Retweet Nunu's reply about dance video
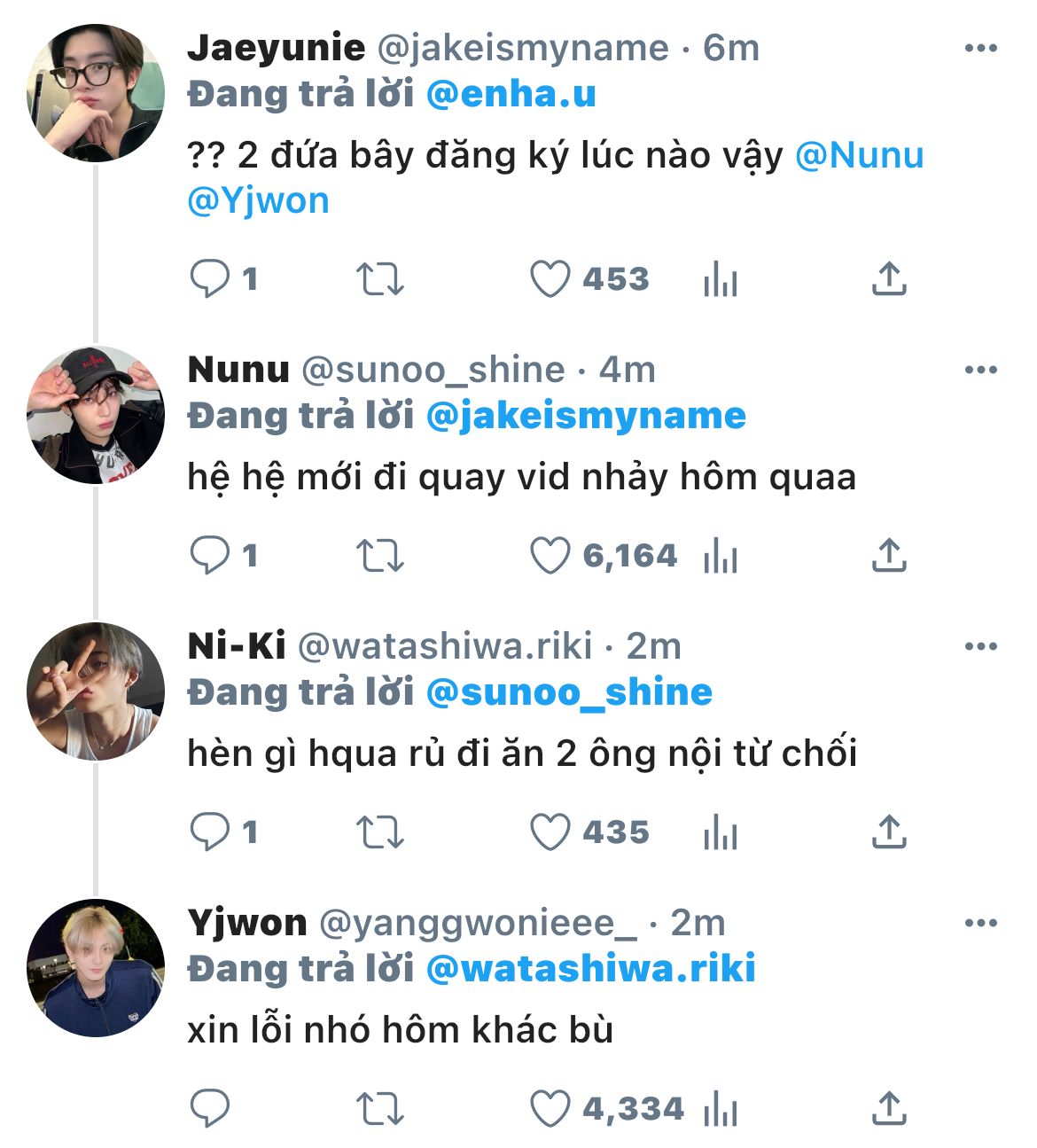1037x1148 pixels. coord(379,556)
